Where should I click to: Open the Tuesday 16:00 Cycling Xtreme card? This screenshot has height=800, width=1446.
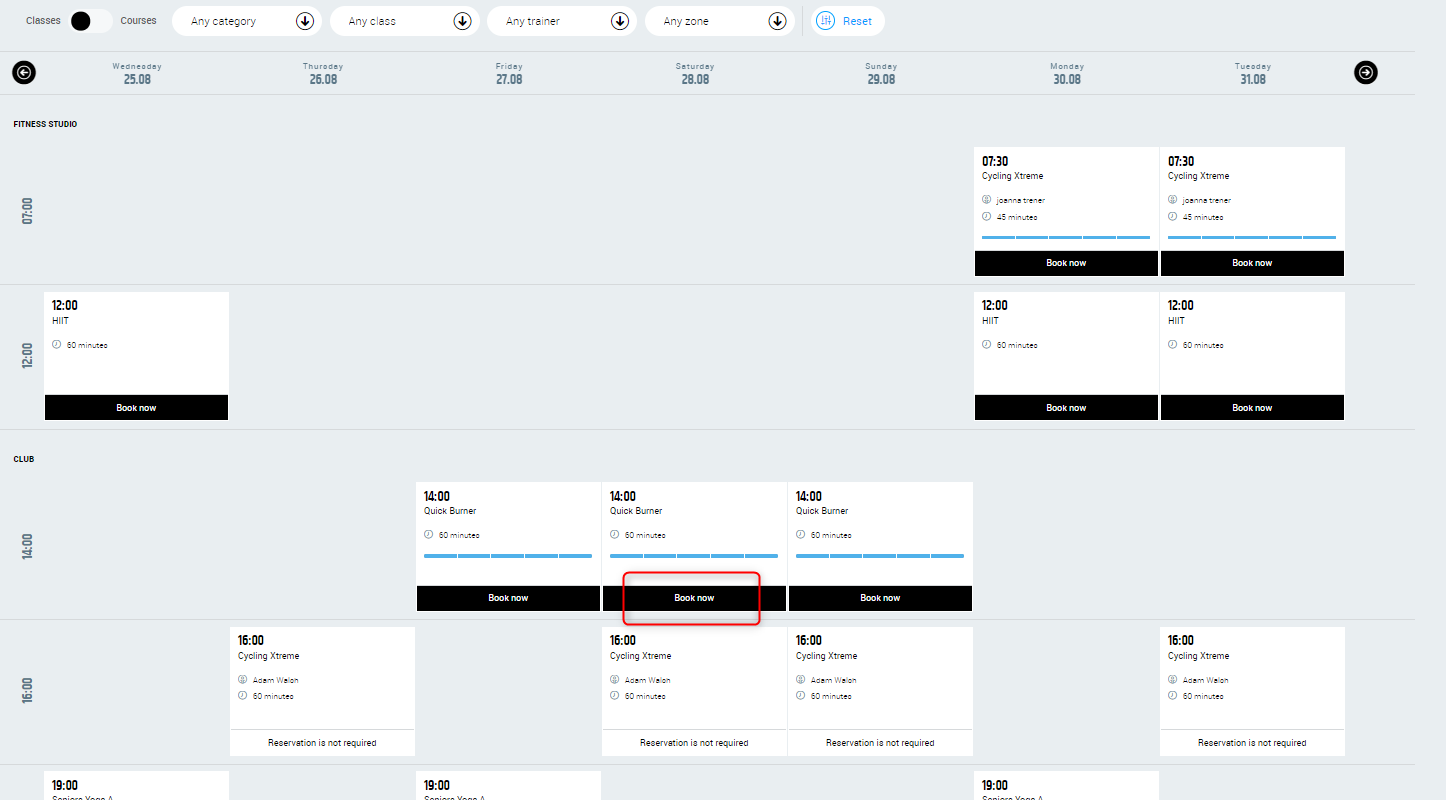tap(1252, 670)
